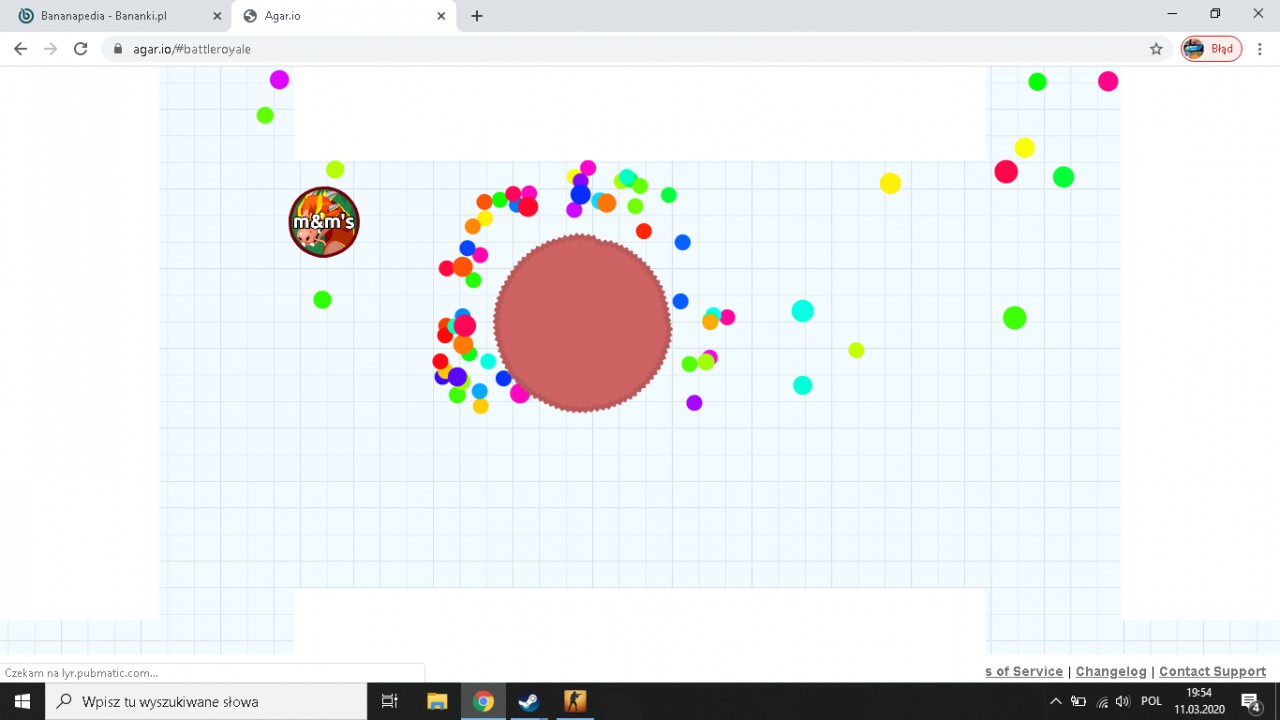The image size is (1280, 720).
Task: Click the Windows search box
Action: [x=206, y=701]
